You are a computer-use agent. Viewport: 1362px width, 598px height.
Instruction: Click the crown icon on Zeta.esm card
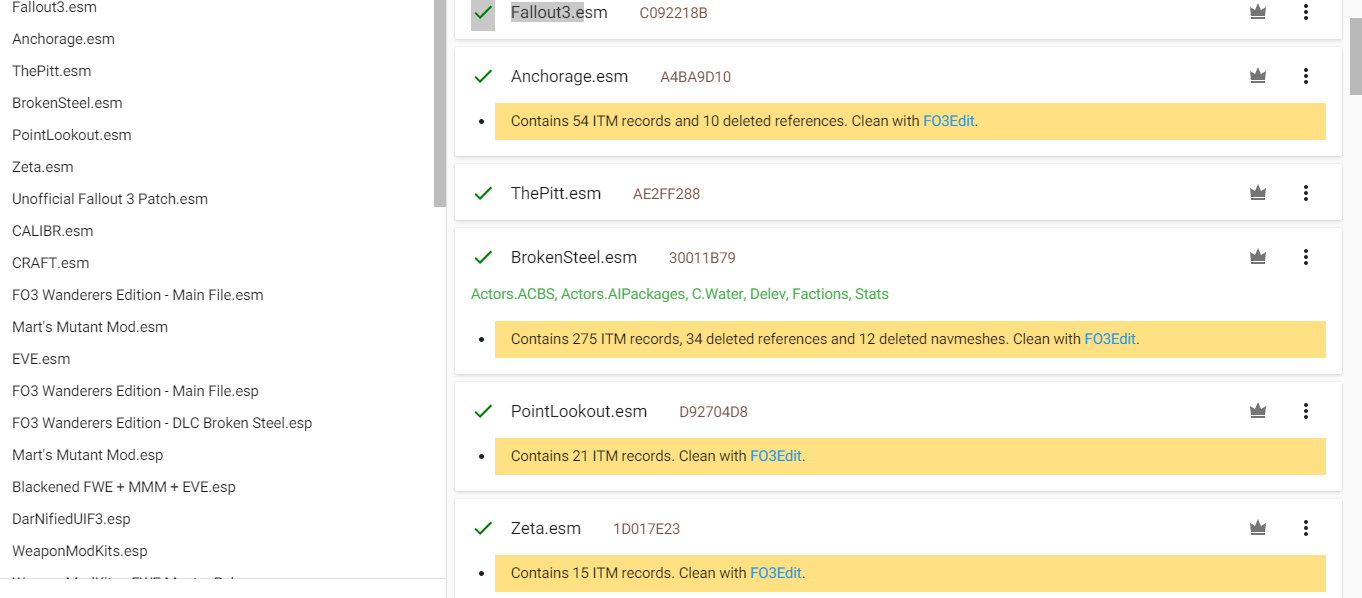pyautogui.click(x=1258, y=528)
